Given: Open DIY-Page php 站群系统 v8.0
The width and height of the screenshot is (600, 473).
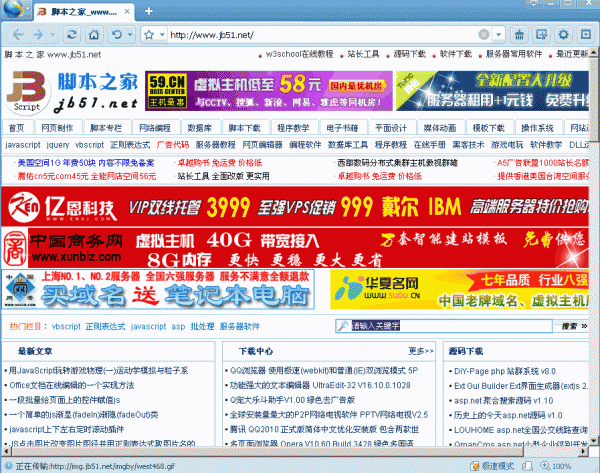Looking at the screenshot, I should click(505, 371).
